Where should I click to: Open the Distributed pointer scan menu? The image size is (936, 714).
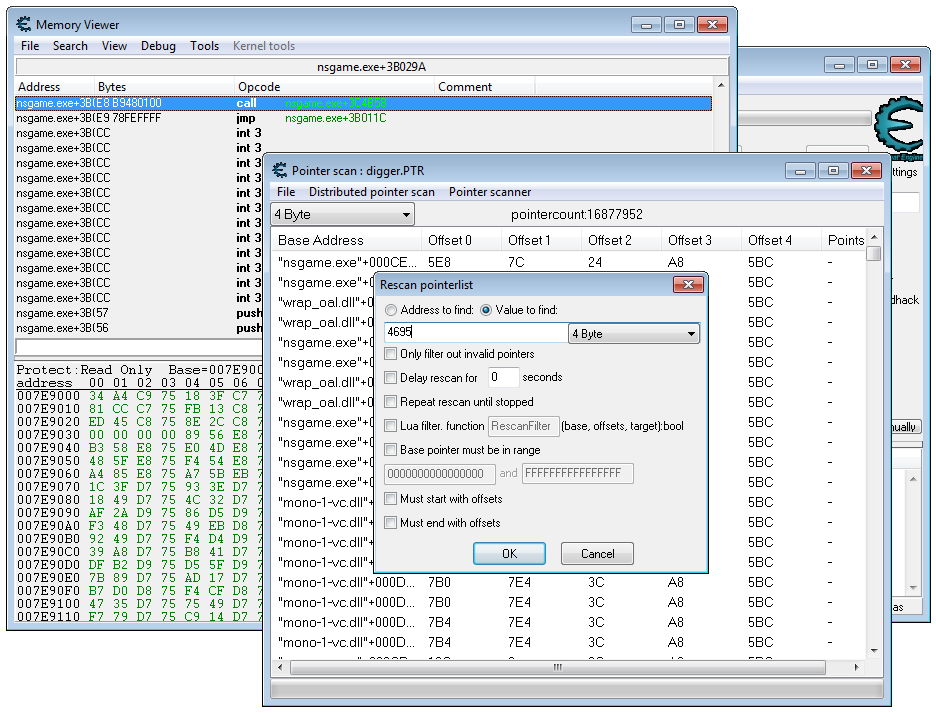(371, 192)
